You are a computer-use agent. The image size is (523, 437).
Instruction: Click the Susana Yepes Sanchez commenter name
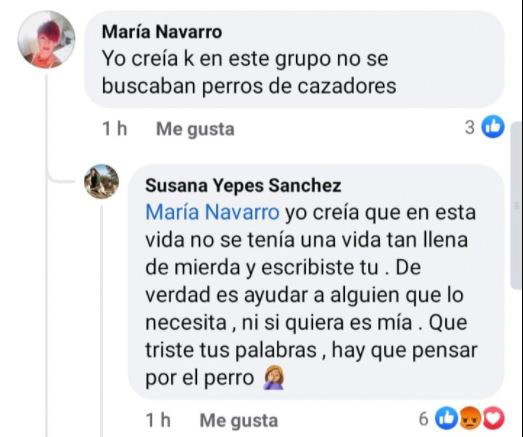click(243, 185)
